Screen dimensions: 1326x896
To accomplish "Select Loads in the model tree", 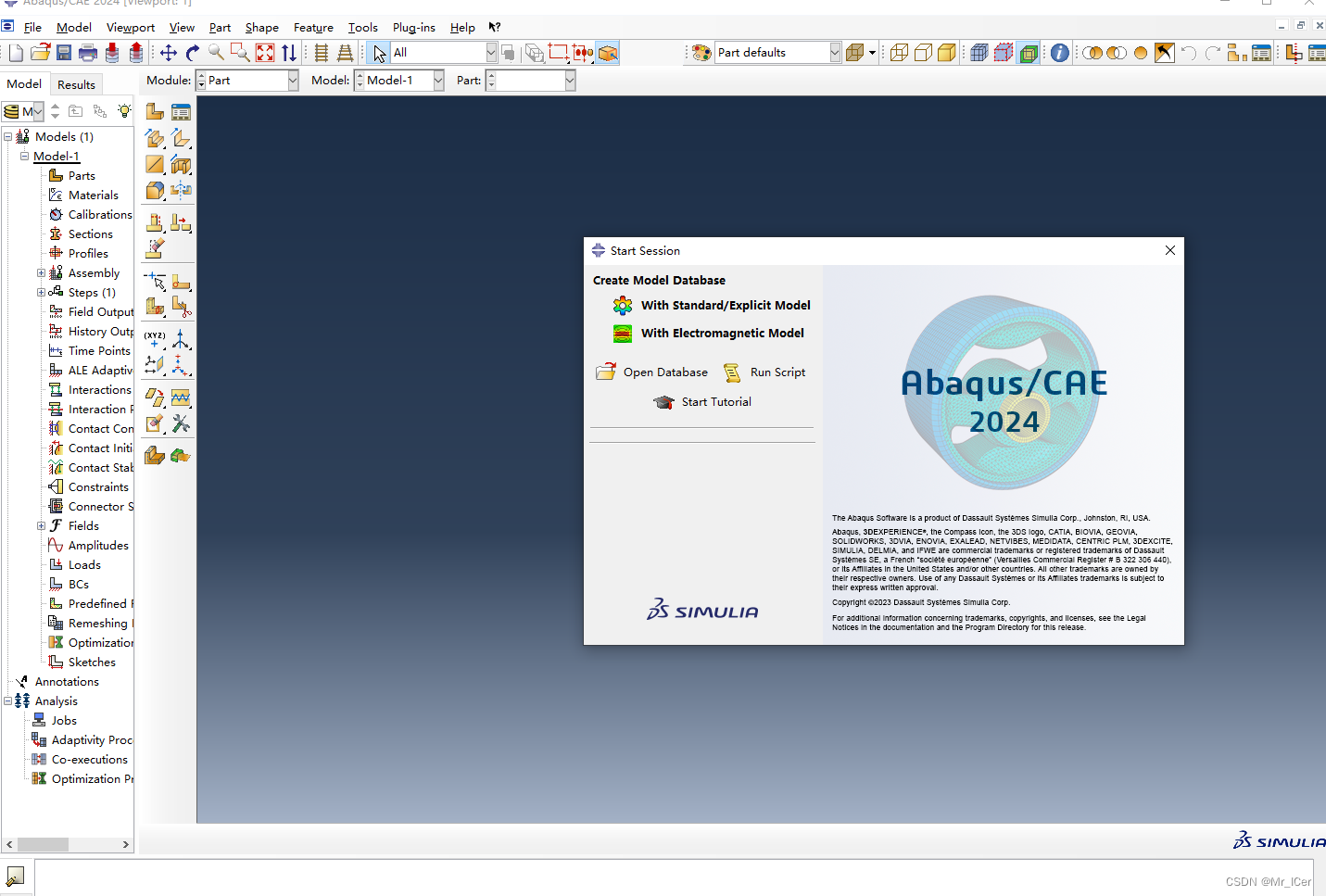I will point(84,564).
